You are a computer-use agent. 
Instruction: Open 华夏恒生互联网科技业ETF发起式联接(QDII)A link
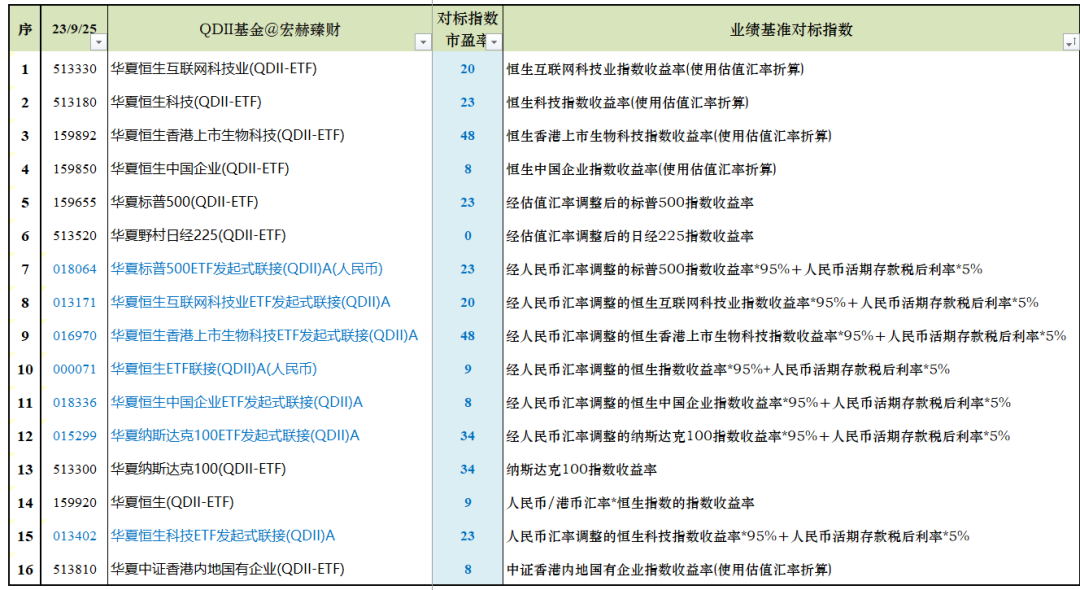tap(251, 302)
